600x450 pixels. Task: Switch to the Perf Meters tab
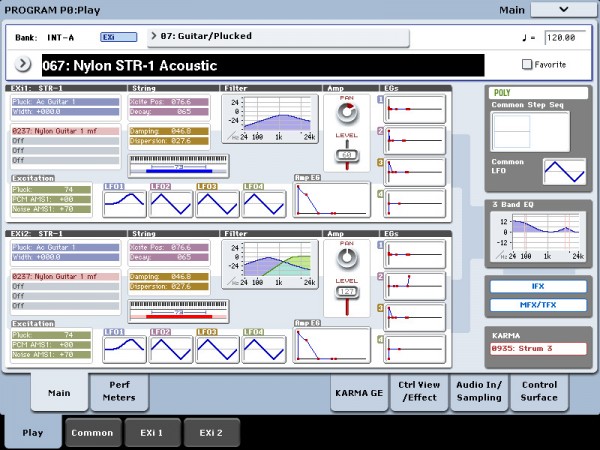(x=119, y=391)
